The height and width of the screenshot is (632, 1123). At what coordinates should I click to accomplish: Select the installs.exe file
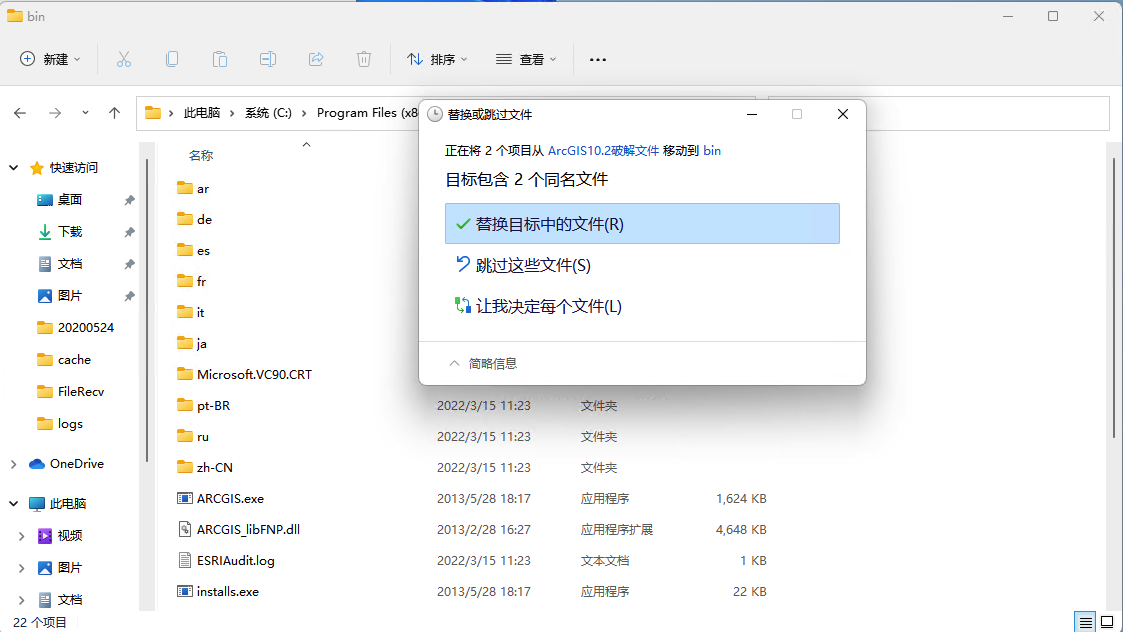tap(228, 592)
